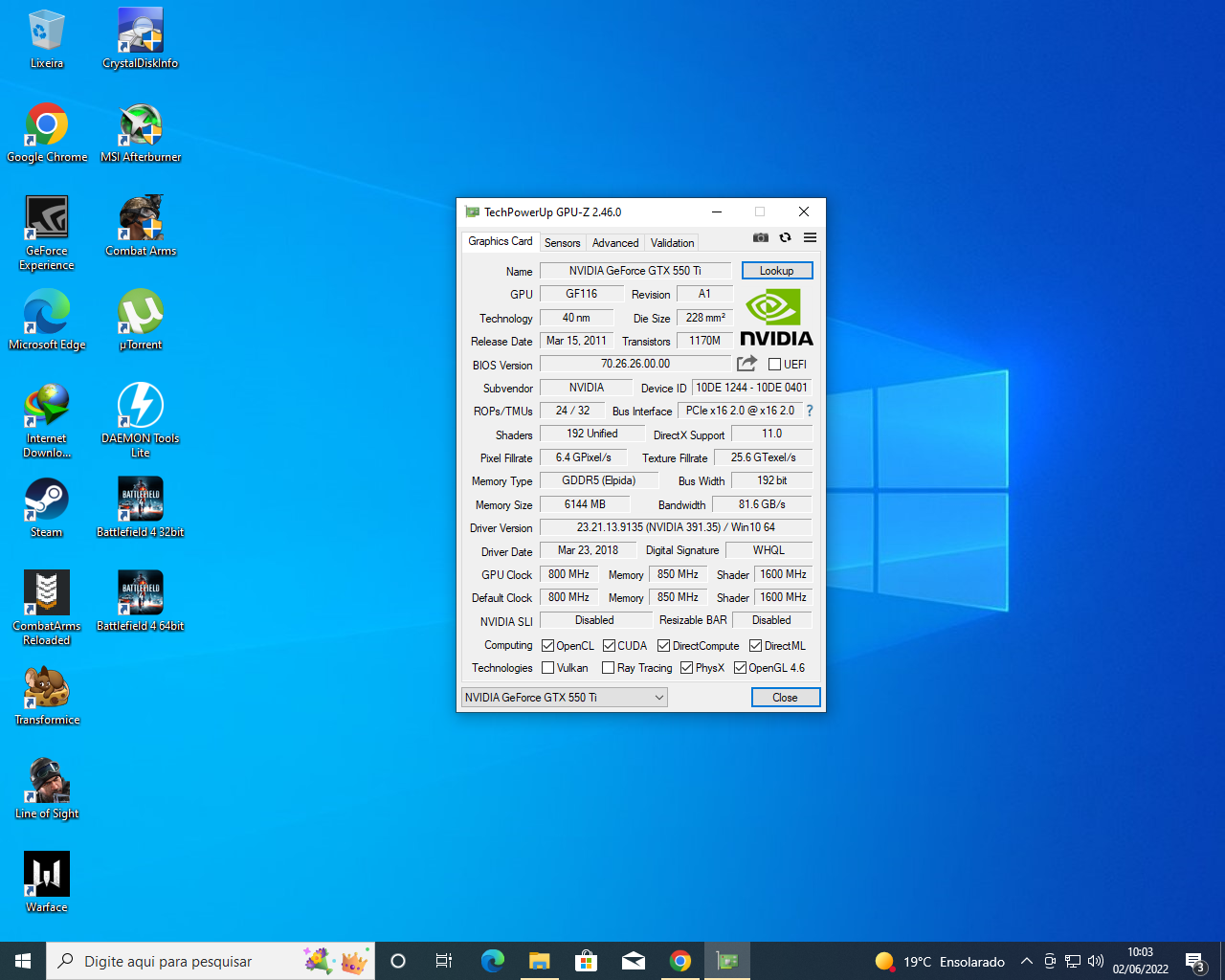Toggle the DirectCompute checkbox
The width and height of the screenshot is (1225, 980).
coord(663,646)
